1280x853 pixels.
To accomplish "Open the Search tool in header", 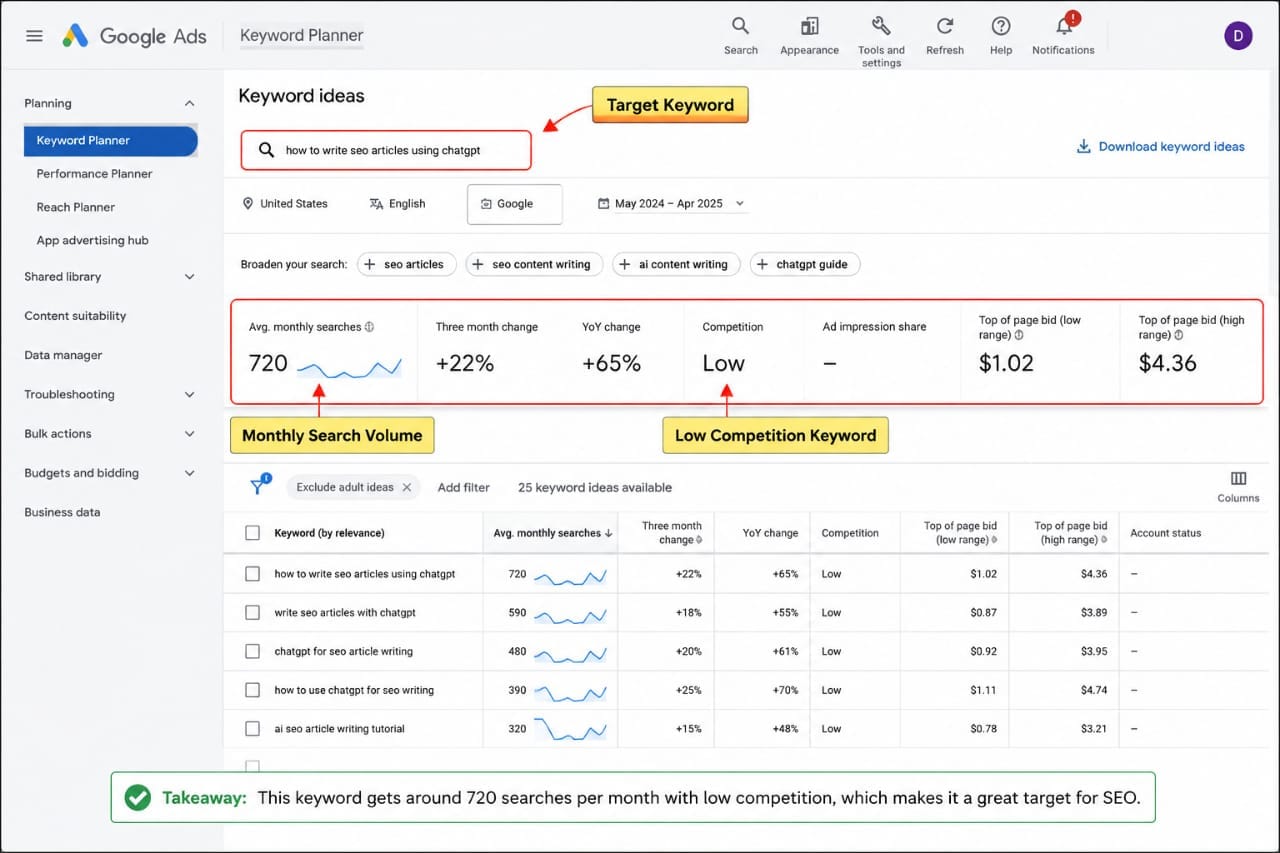I will [x=740, y=35].
